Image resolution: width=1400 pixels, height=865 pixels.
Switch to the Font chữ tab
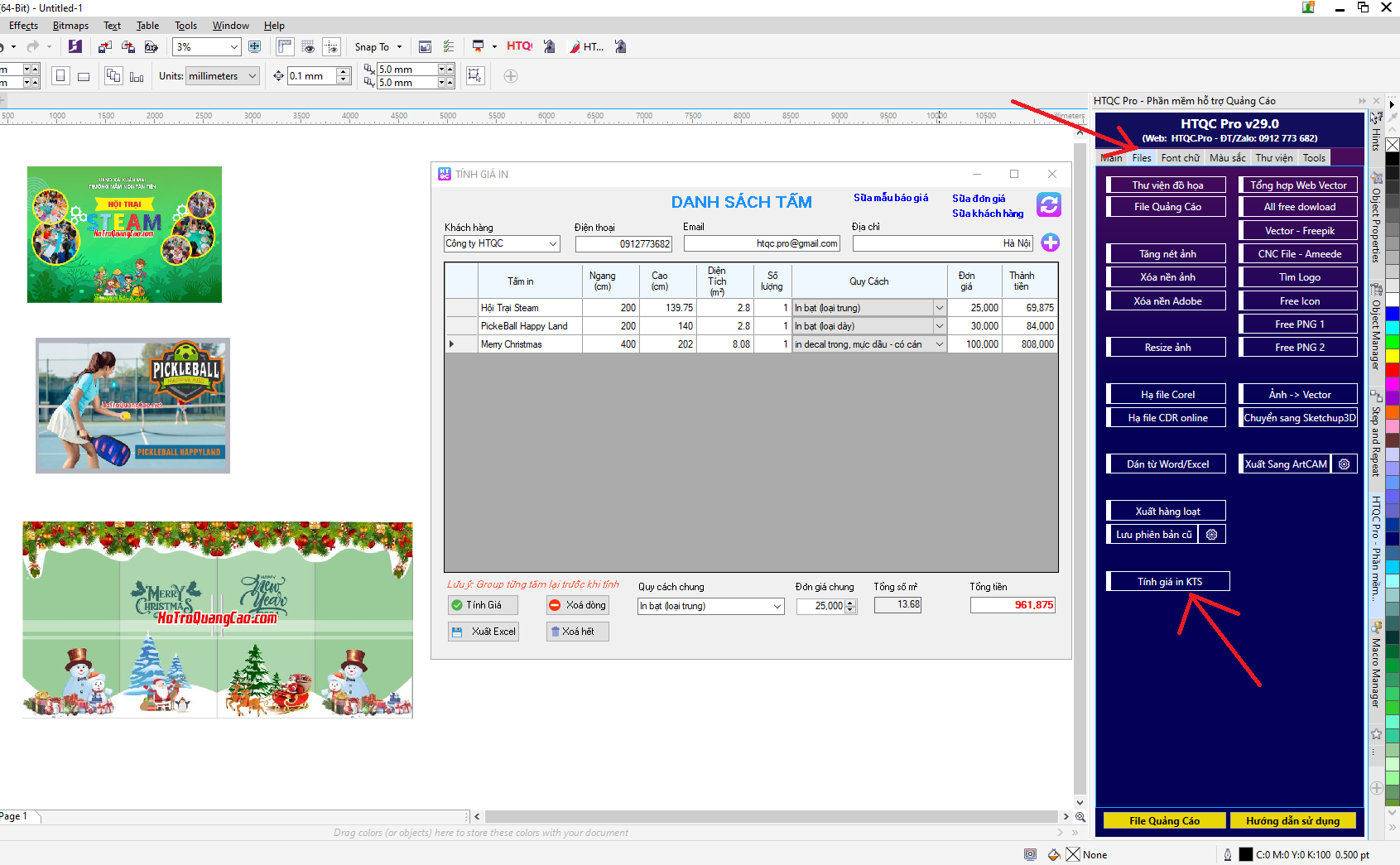coord(1180,158)
